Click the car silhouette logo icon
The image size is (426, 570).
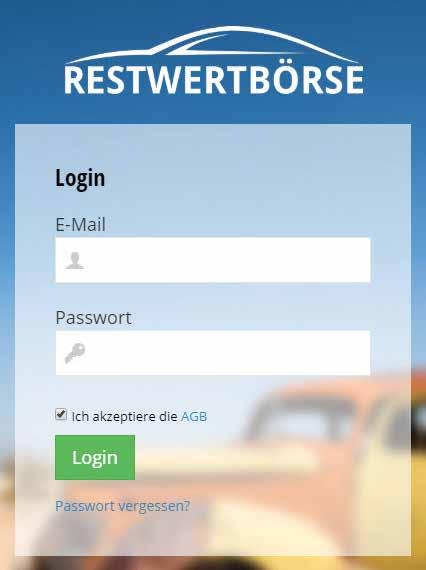tap(212, 44)
